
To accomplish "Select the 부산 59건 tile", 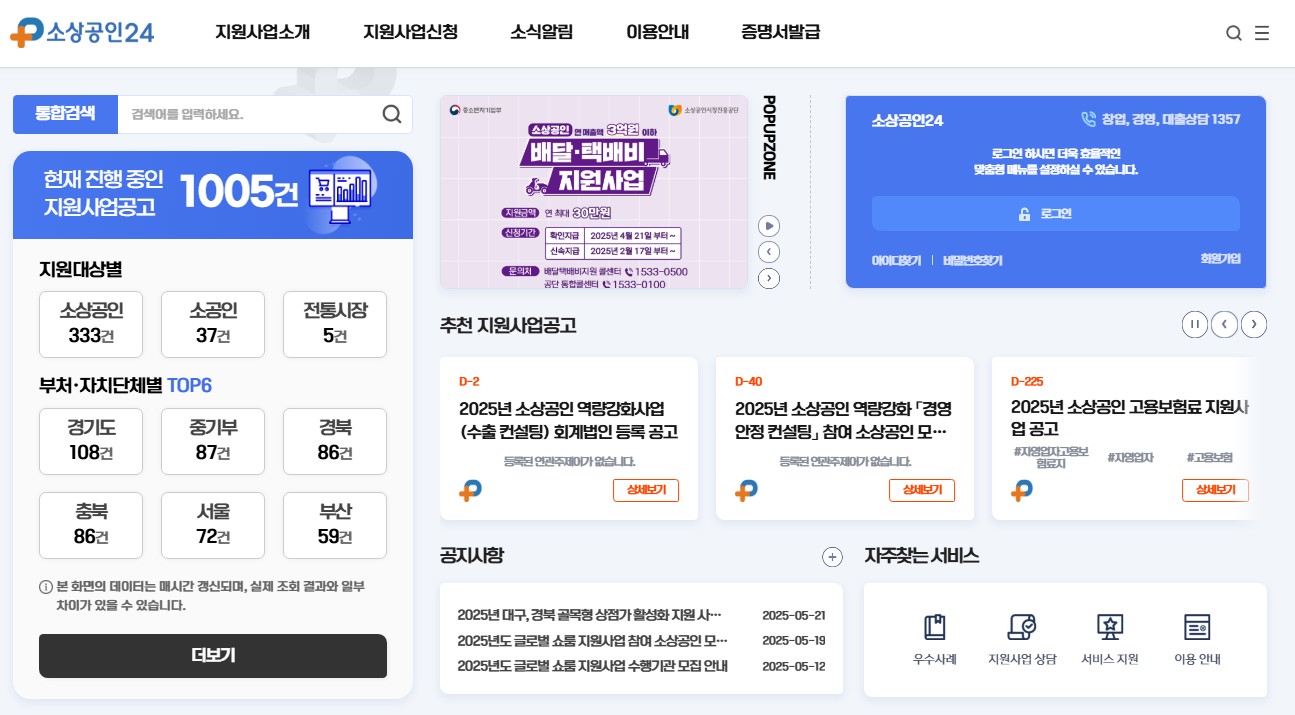I will [x=335, y=525].
